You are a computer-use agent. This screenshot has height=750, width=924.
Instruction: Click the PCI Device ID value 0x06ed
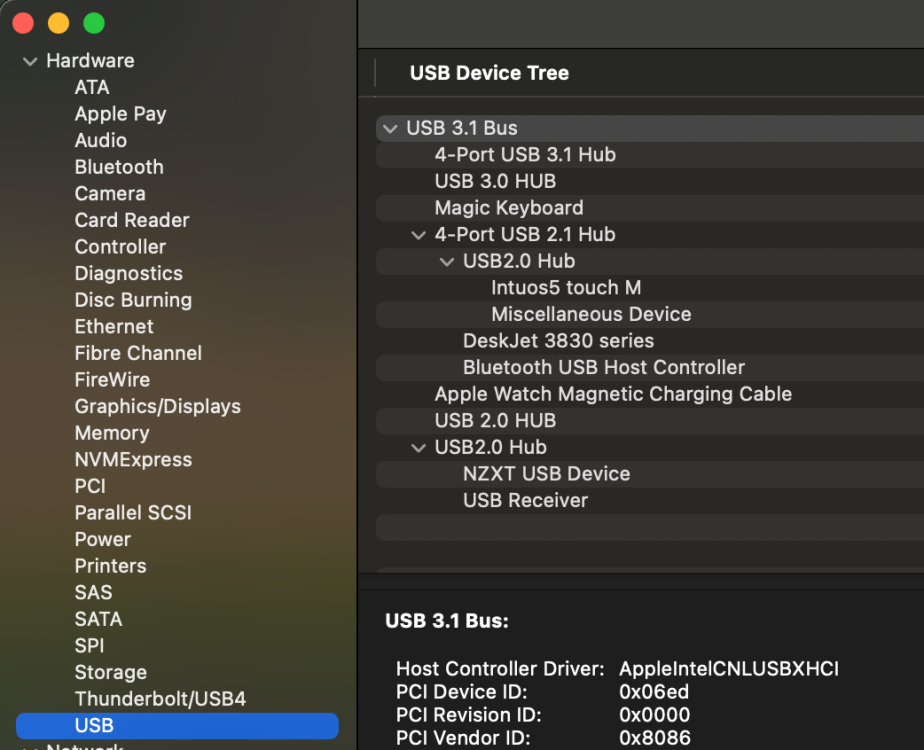coord(654,692)
